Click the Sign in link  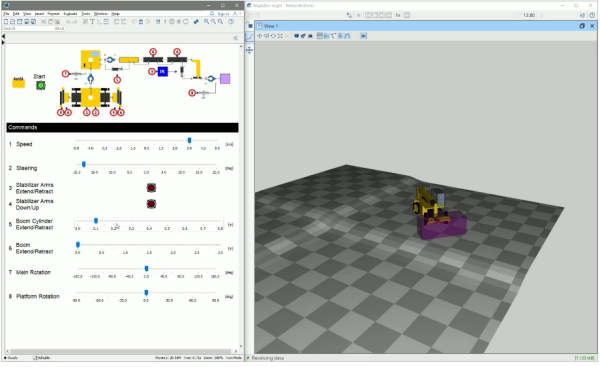223,14
